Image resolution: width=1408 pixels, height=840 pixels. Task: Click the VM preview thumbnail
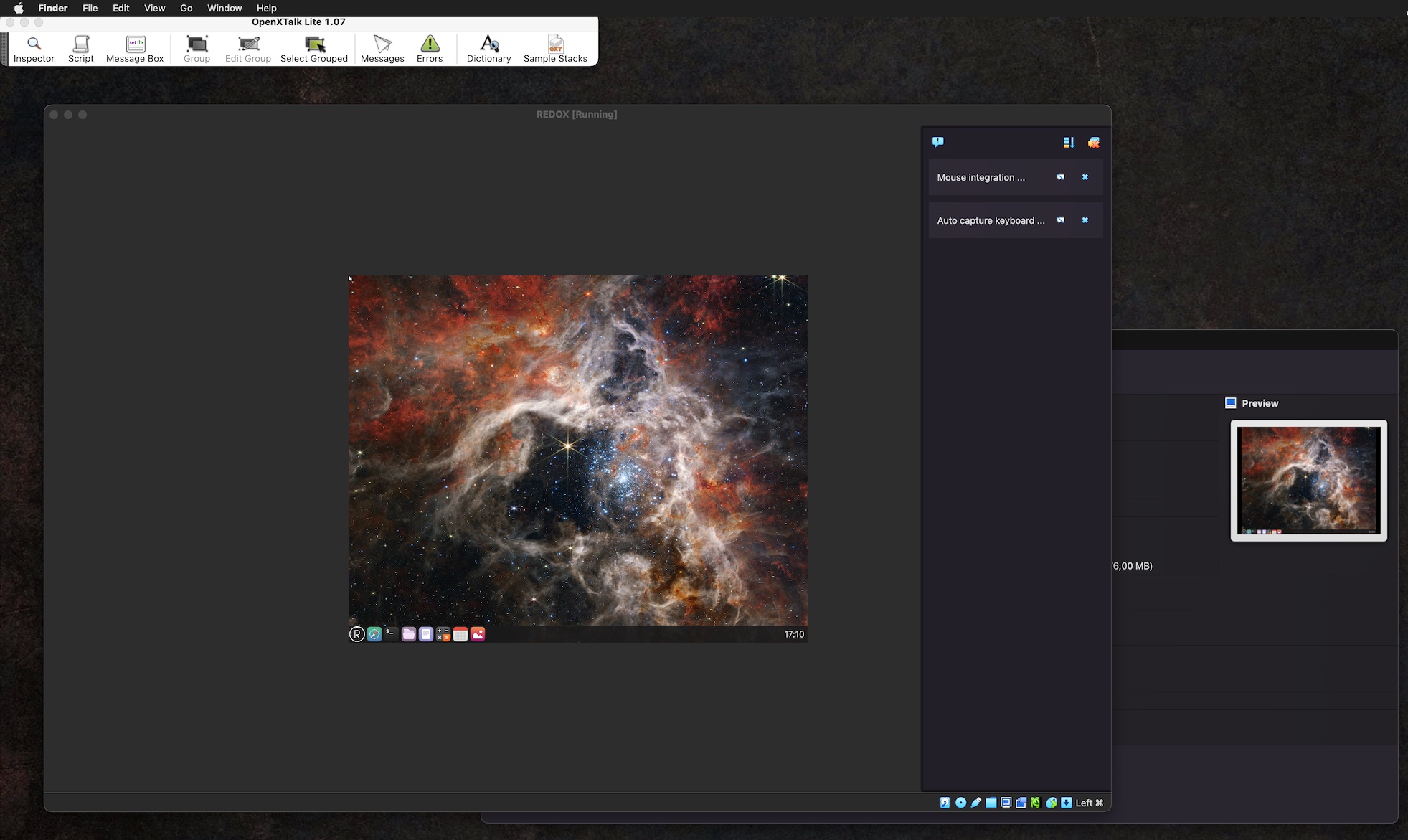point(1309,481)
